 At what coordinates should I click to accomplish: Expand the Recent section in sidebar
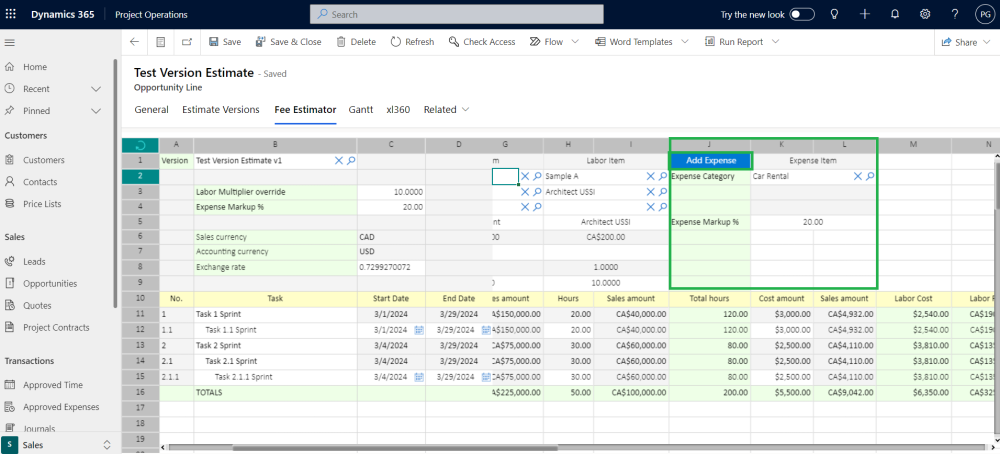(x=96, y=89)
